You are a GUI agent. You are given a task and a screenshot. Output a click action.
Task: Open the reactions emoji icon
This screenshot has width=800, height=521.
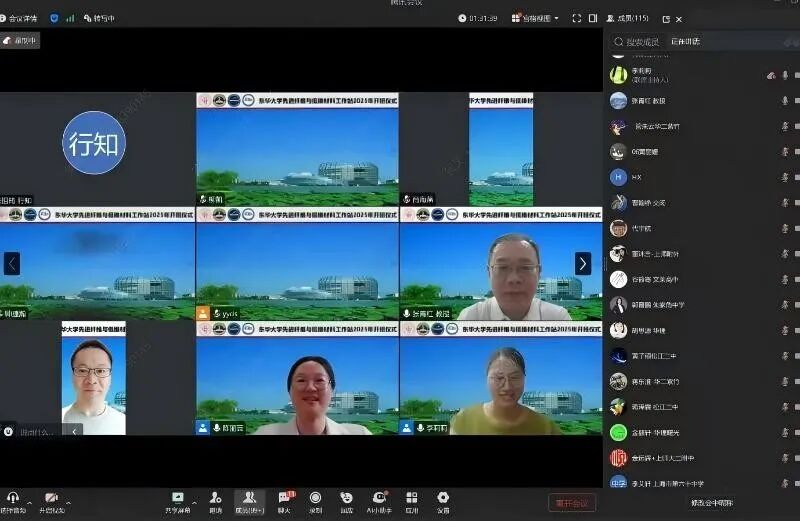(x=346, y=498)
